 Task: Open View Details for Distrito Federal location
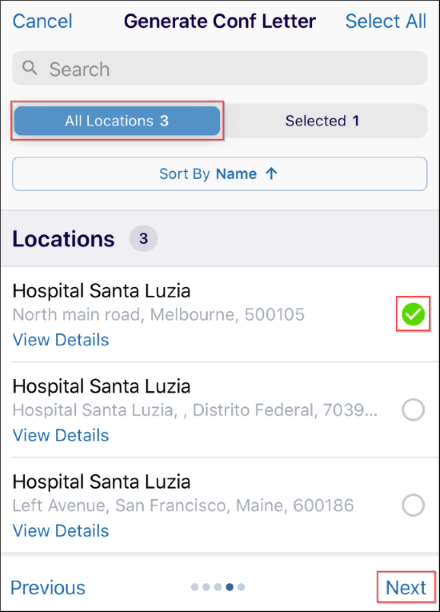coord(61,435)
